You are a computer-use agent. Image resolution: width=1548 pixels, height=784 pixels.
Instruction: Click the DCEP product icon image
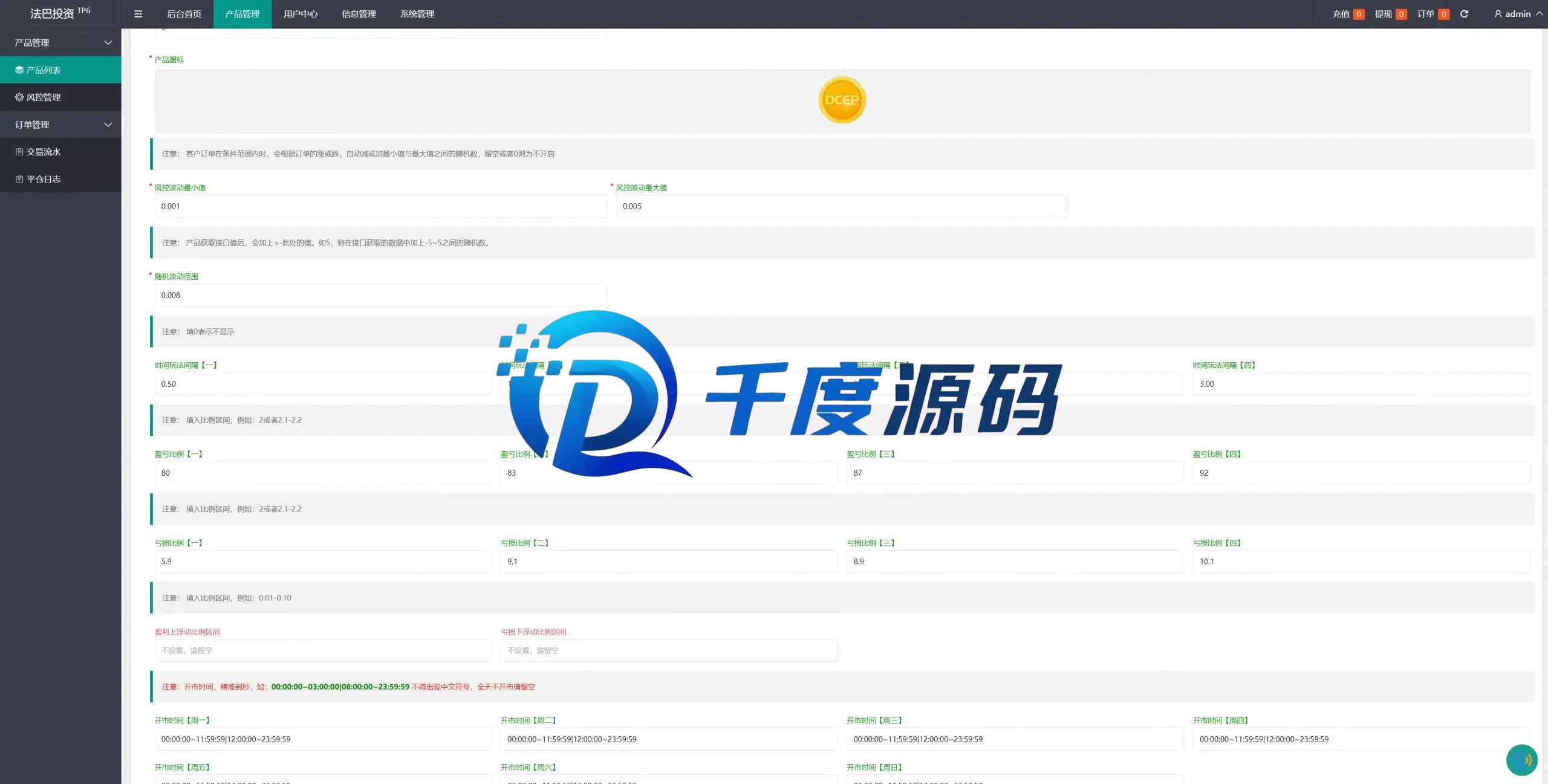coord(842,100)
